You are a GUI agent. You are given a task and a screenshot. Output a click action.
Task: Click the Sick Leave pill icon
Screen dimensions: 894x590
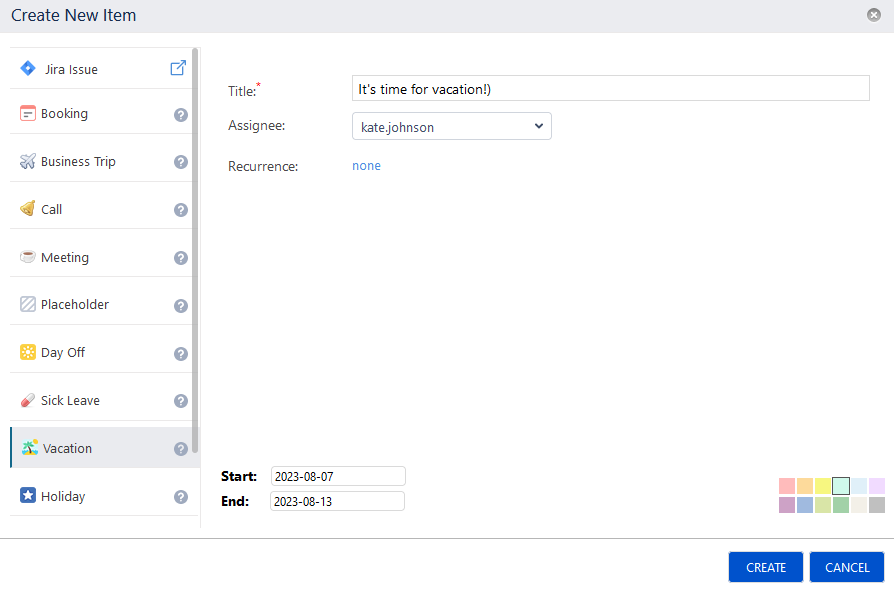tap(27, 399)
